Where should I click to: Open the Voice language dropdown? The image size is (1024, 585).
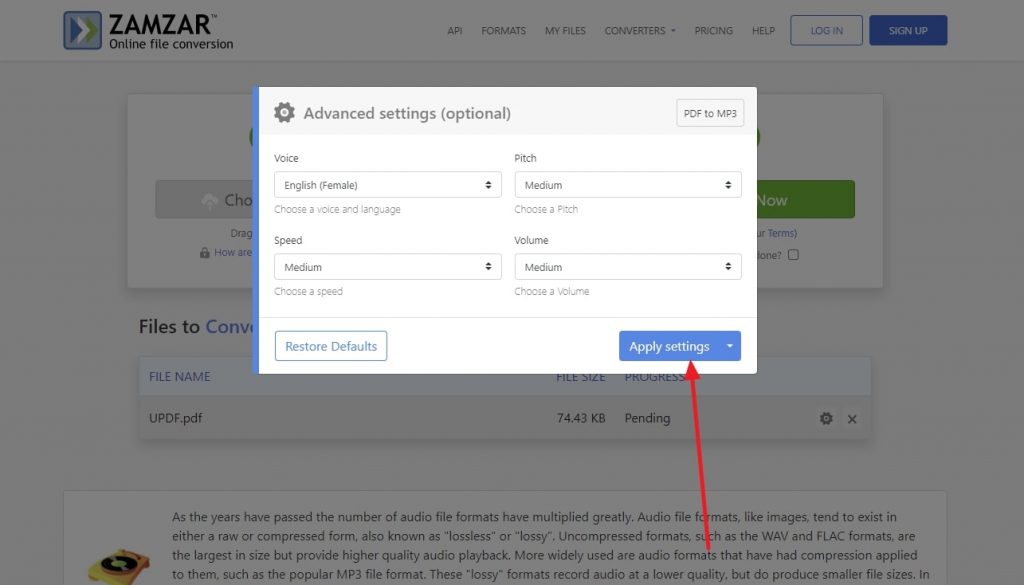click(387, 184)
